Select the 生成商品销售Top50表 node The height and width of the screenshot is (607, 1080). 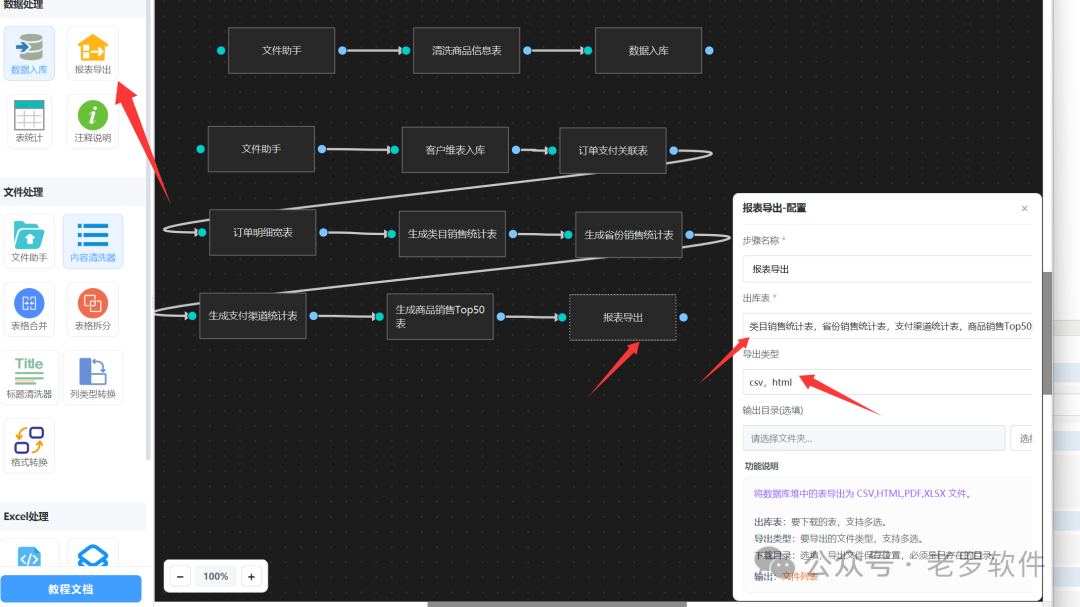coord(440,316)
